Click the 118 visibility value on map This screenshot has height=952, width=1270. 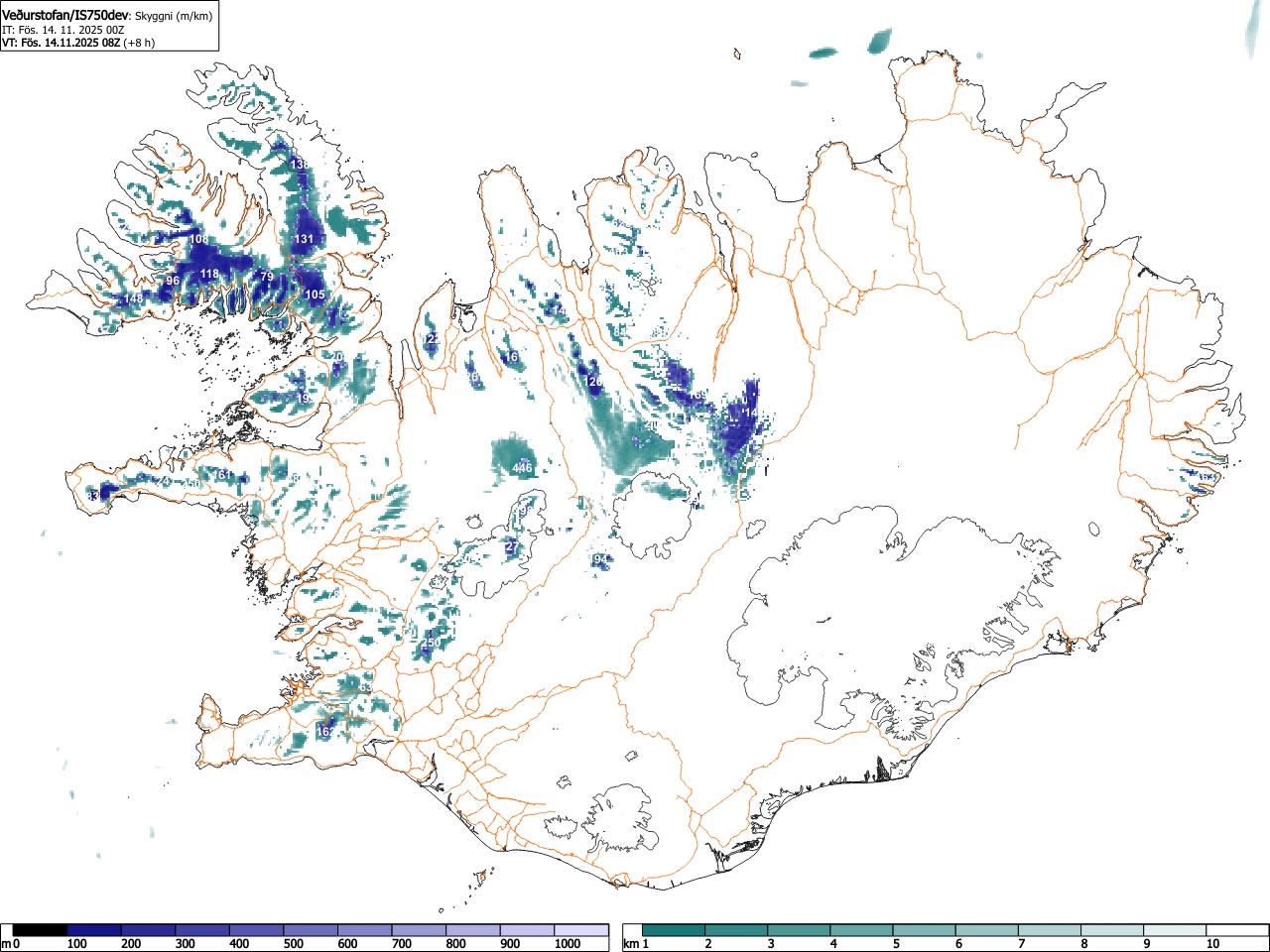pos(209,275)
